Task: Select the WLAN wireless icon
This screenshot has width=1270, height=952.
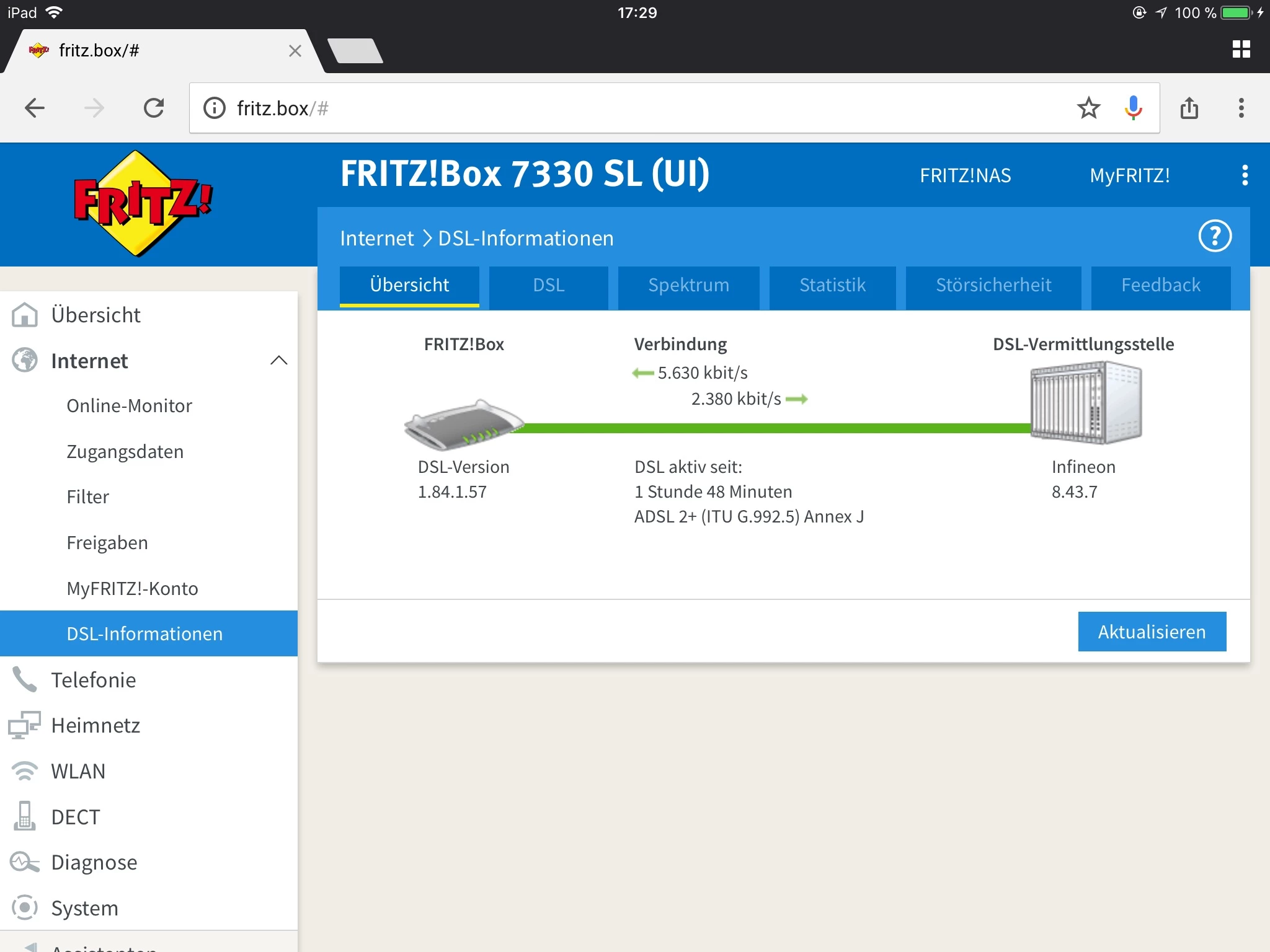Action: click(x=25, y=770)
